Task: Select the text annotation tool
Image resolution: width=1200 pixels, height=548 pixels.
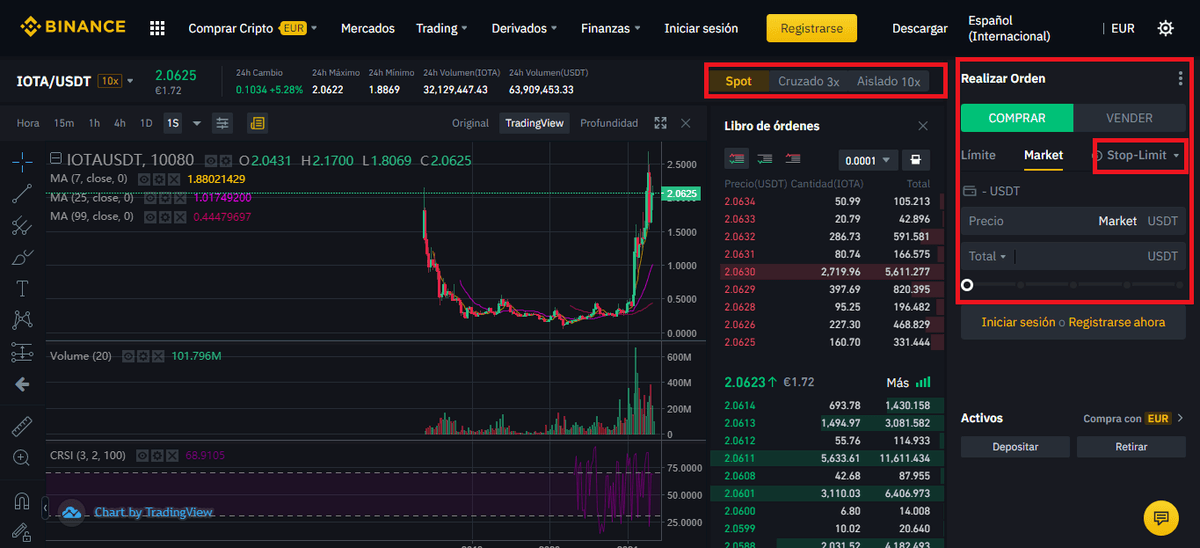Action: (22, 289)
